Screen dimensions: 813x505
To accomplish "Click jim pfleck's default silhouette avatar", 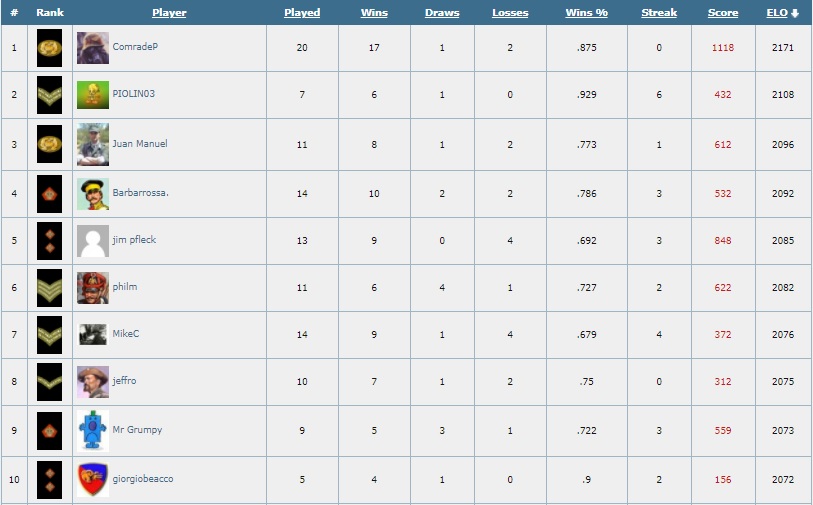I will pyautogui.click(x=93, y=241).
